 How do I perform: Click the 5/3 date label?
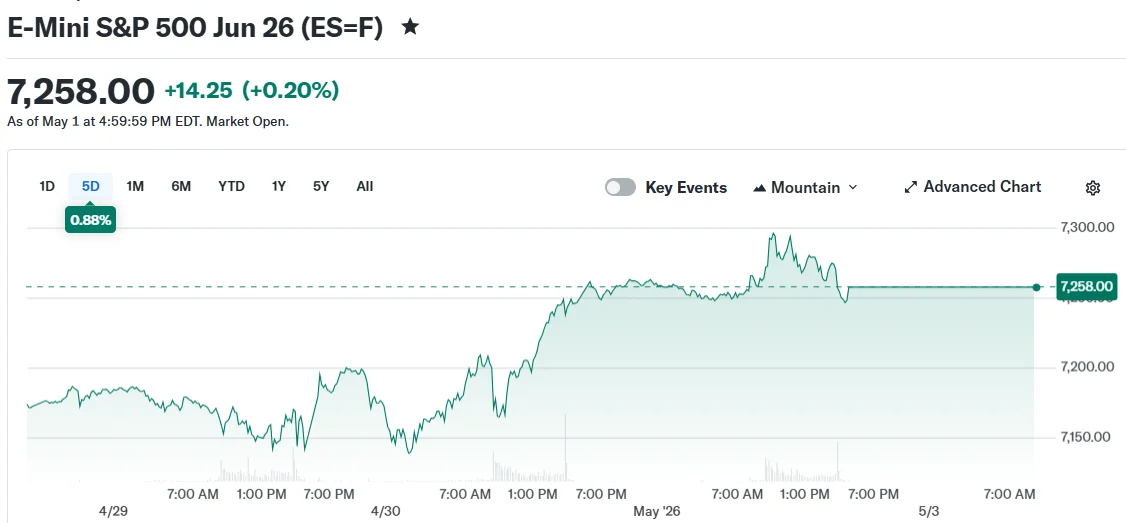click(x=929, y=512)
